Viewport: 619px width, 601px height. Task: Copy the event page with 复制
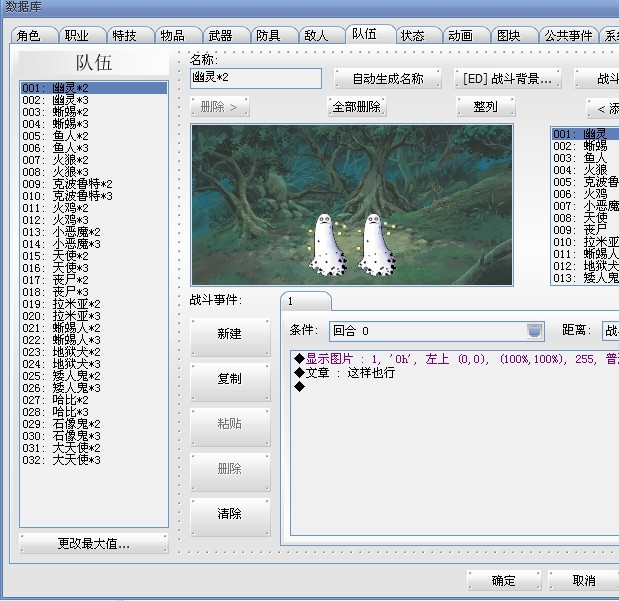point(230,382)
